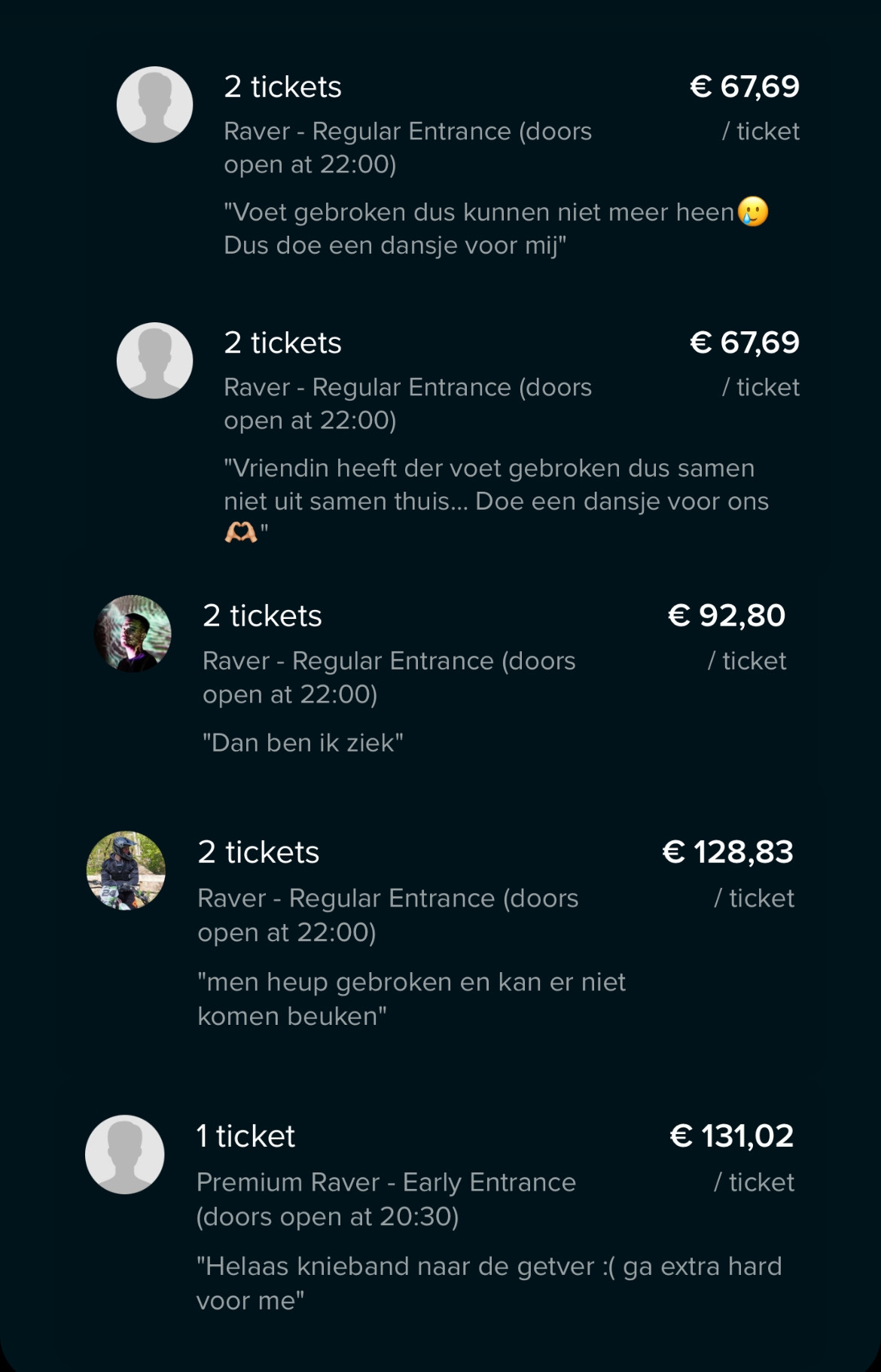Tap the 'men heup gebroken' seller comment
The width and height of the screenshot is (881, 1372).
click(411, 999)
